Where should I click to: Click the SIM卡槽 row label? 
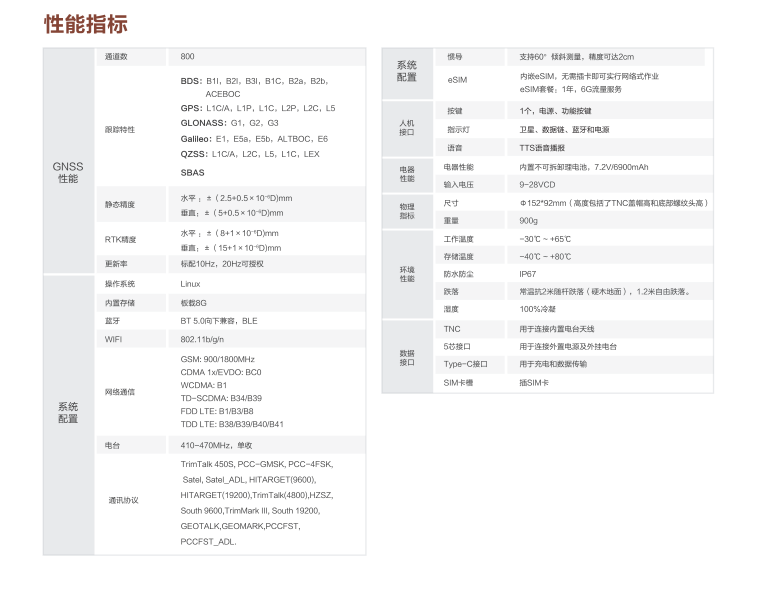point(458,382)
